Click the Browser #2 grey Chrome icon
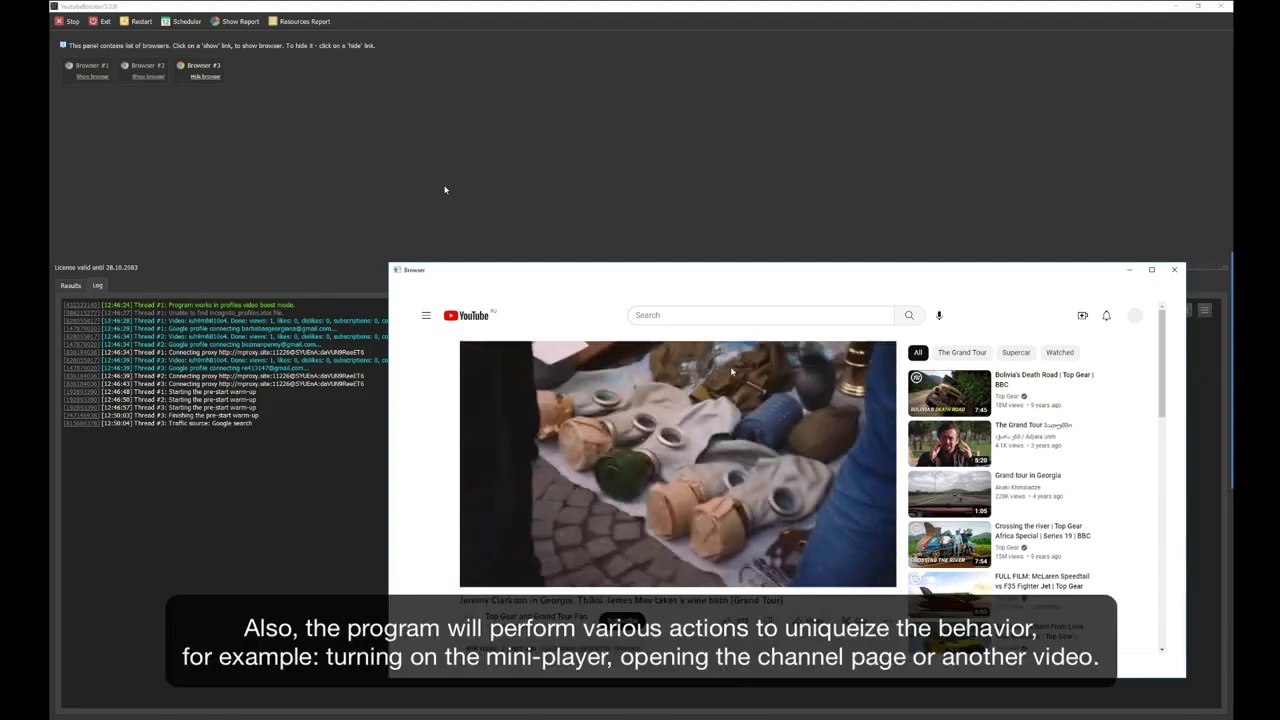This screenshot has width=1280, height=720. (x=125, y=65)
